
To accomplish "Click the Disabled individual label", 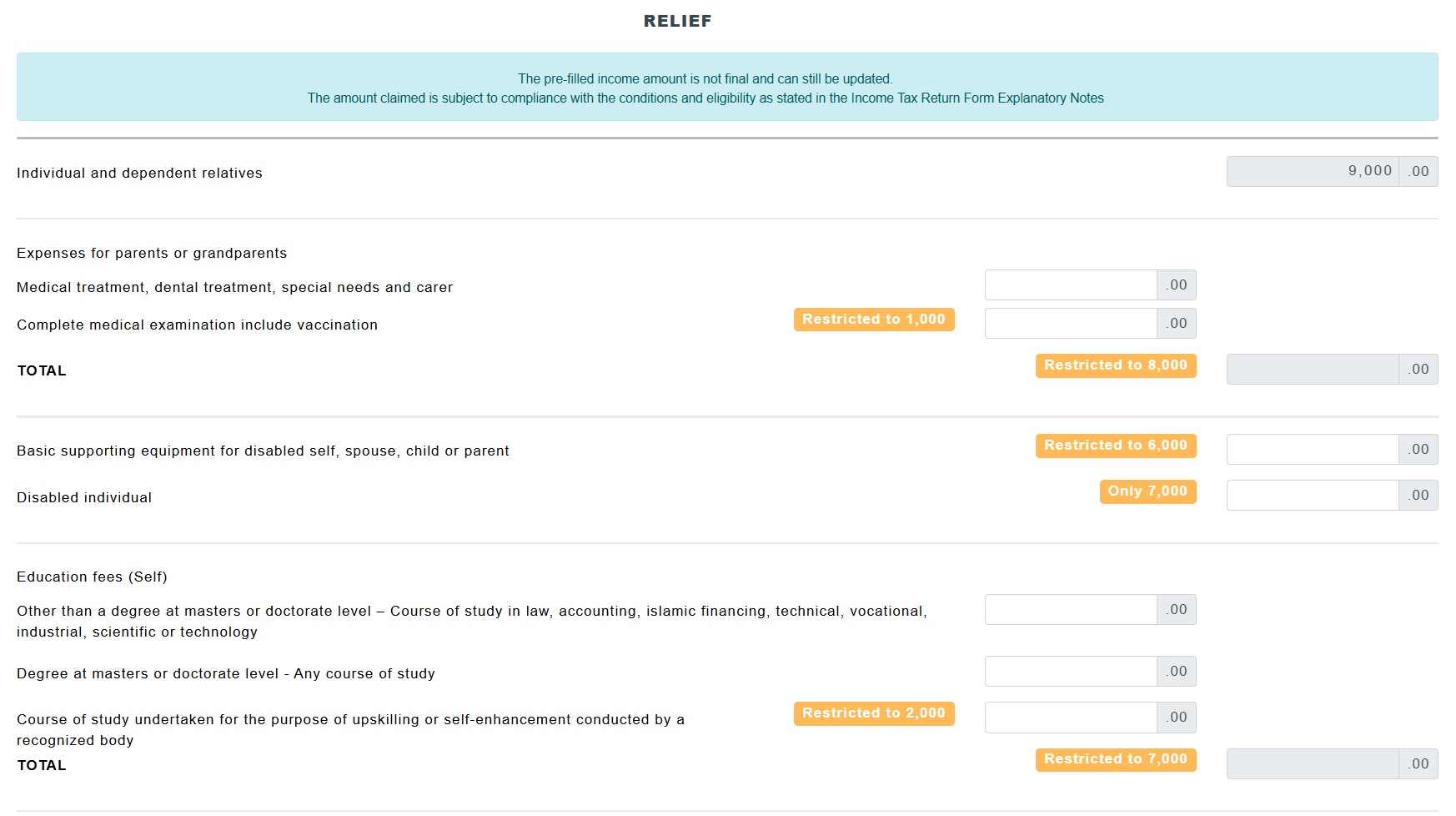I will point(84,498).
